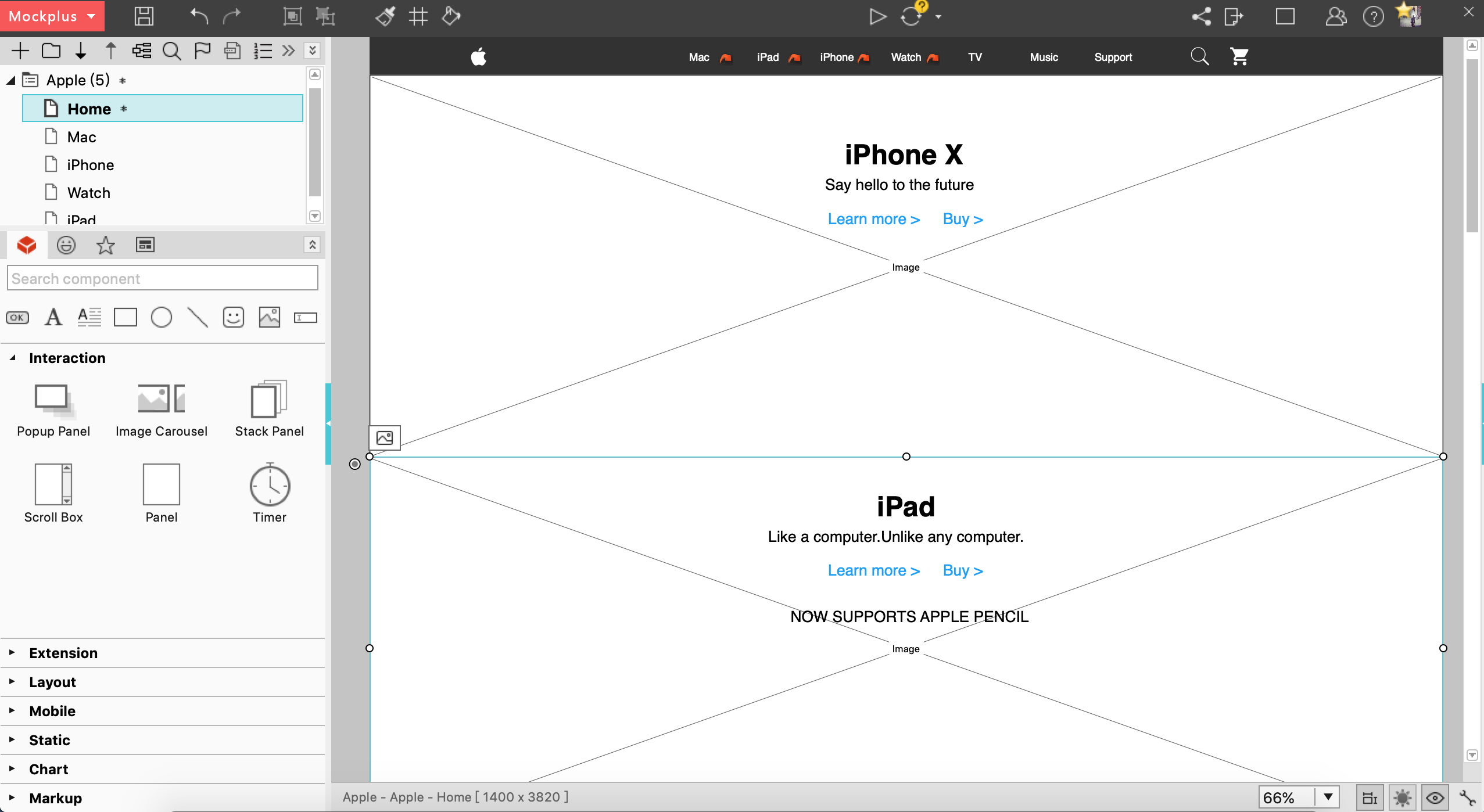
Task: Toggle the eye preview icon in status bar
Action: click(x=1435, y=797)
